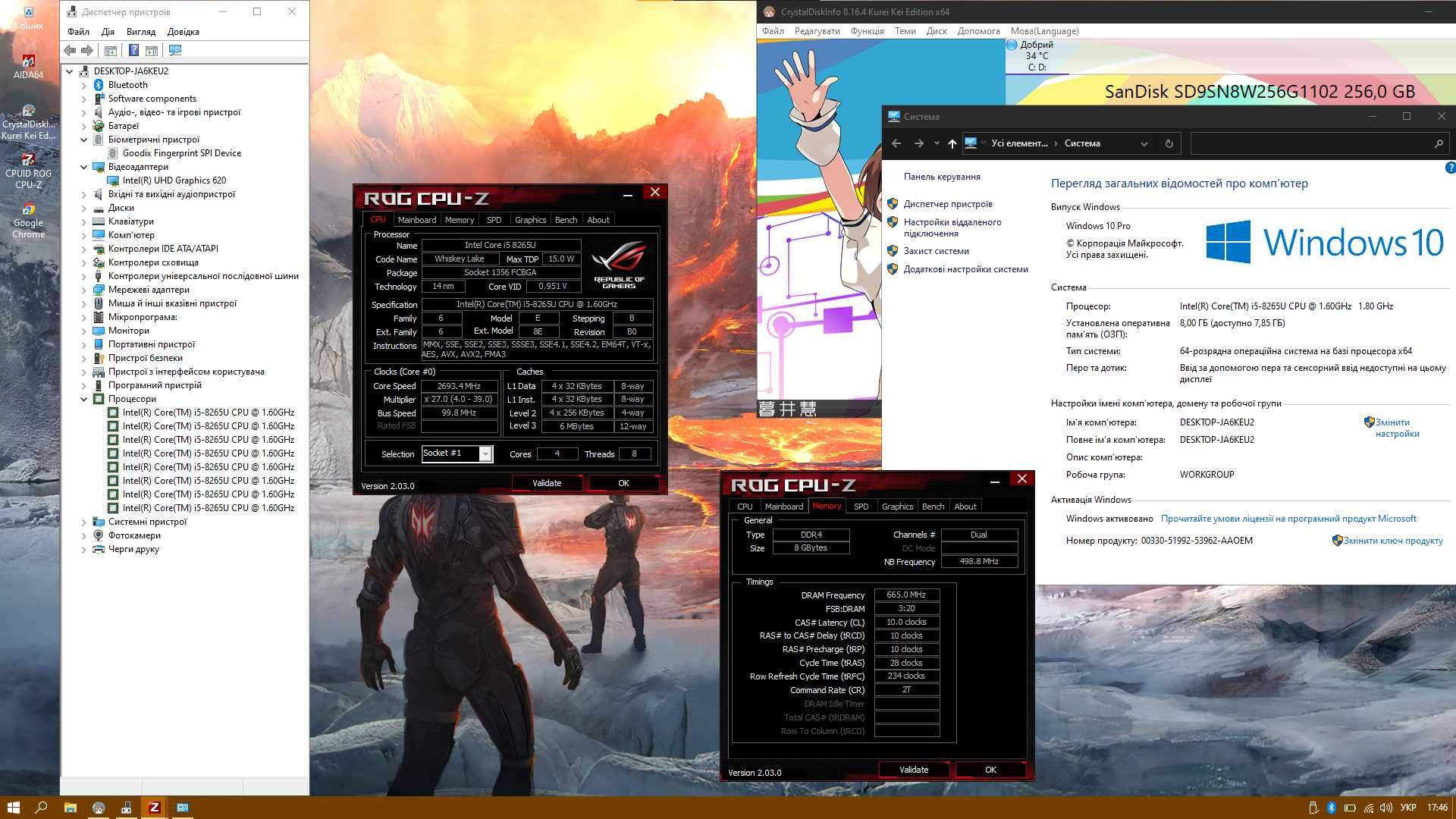This screenshot has height=819, width=1456.
Task: Click OK in CPU-Z CPU window
Action: click(623, 483)
